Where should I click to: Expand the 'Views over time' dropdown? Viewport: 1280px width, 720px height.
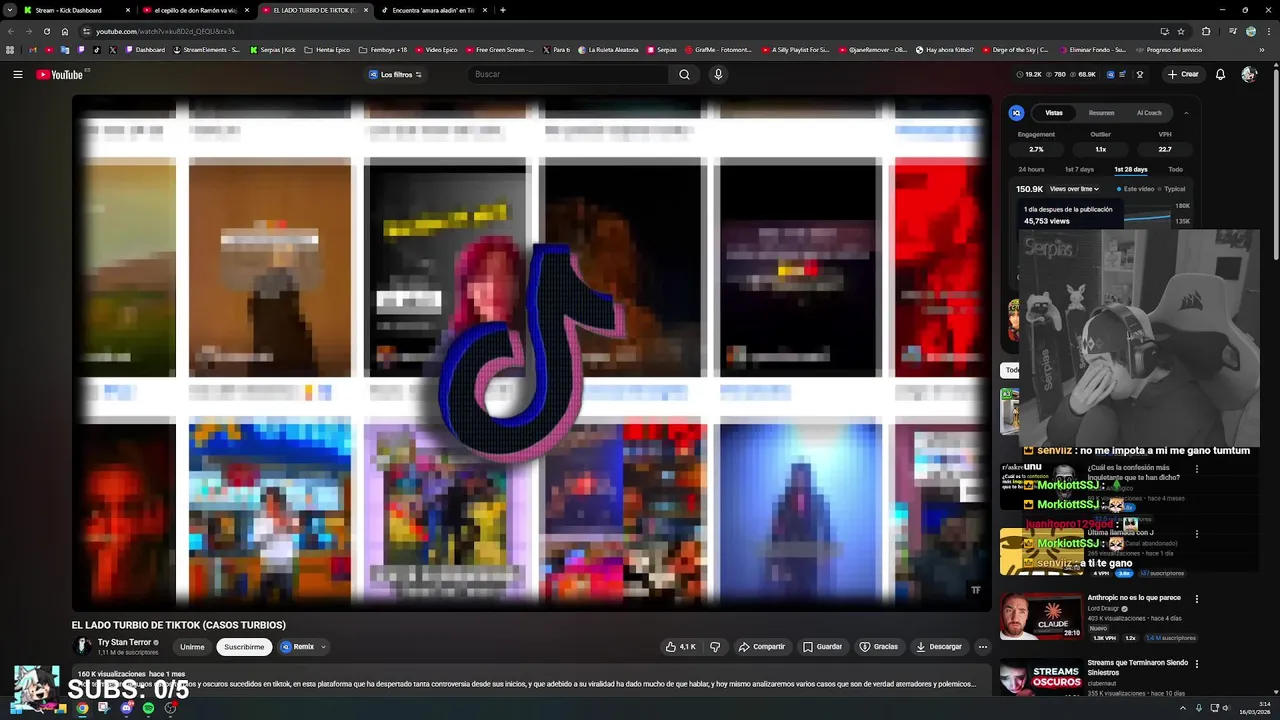click(x=1074, y=189)
